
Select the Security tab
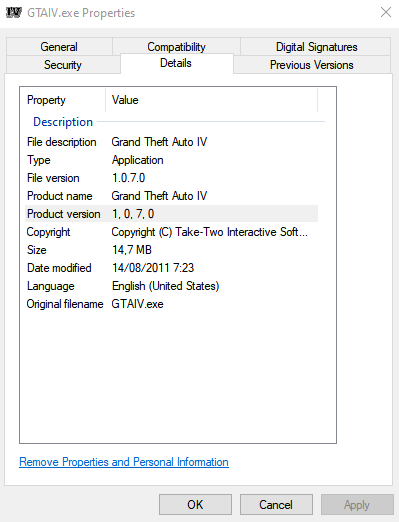63,65
